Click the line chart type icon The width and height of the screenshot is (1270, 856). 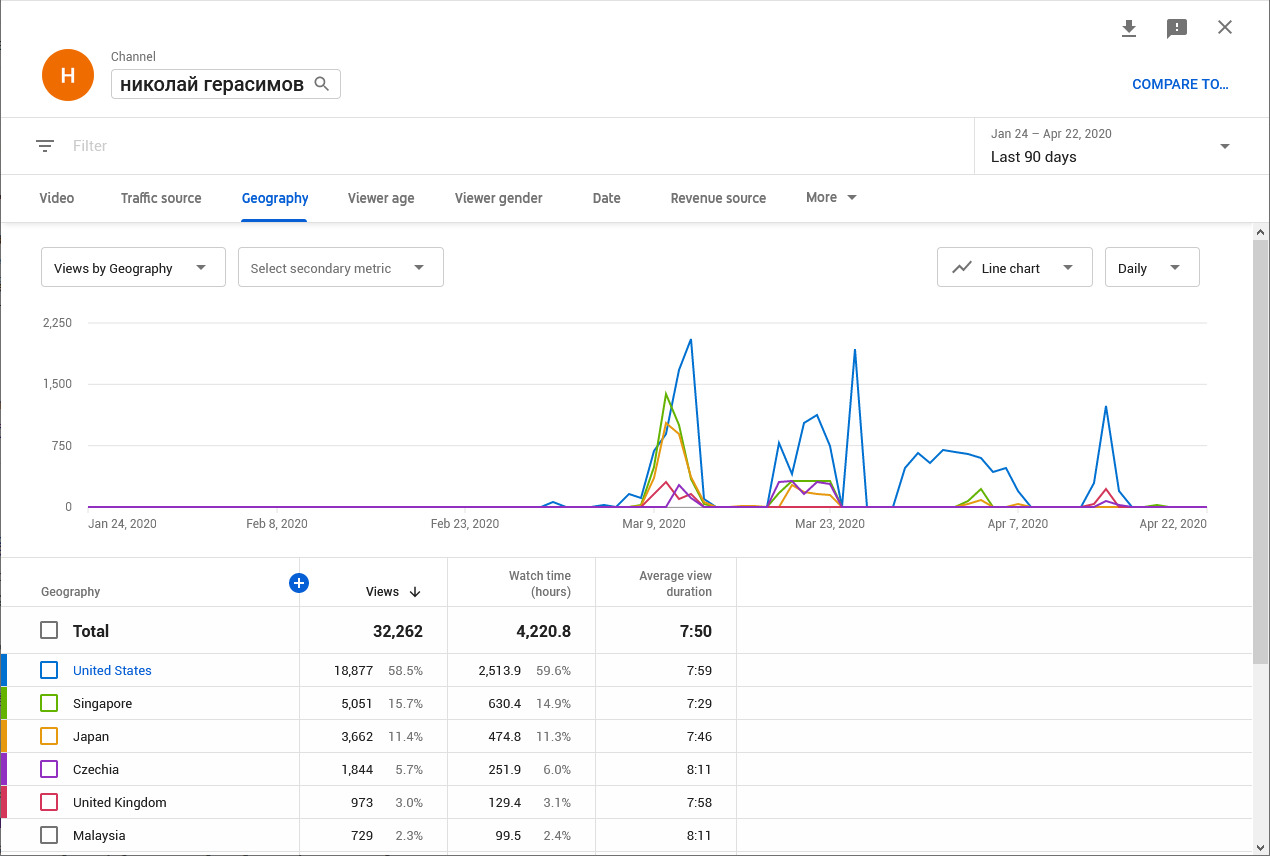click(962, 268)
